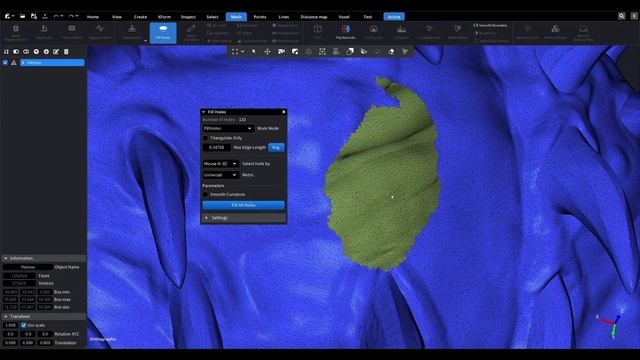This screenshot has width=640, height=360.
Task: Click the mesh triangle icon next to the object
Action: [13, 62]
